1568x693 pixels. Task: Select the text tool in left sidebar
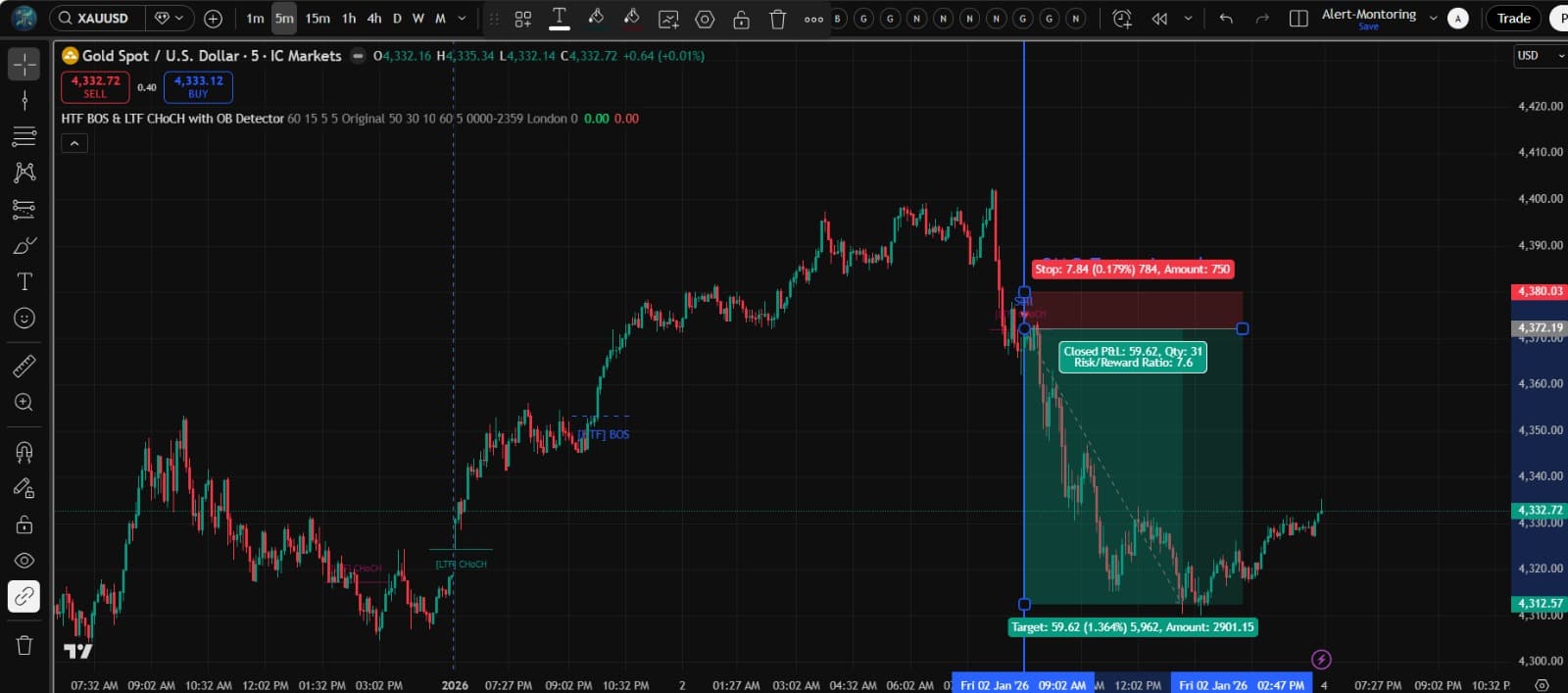pos(24,281)
